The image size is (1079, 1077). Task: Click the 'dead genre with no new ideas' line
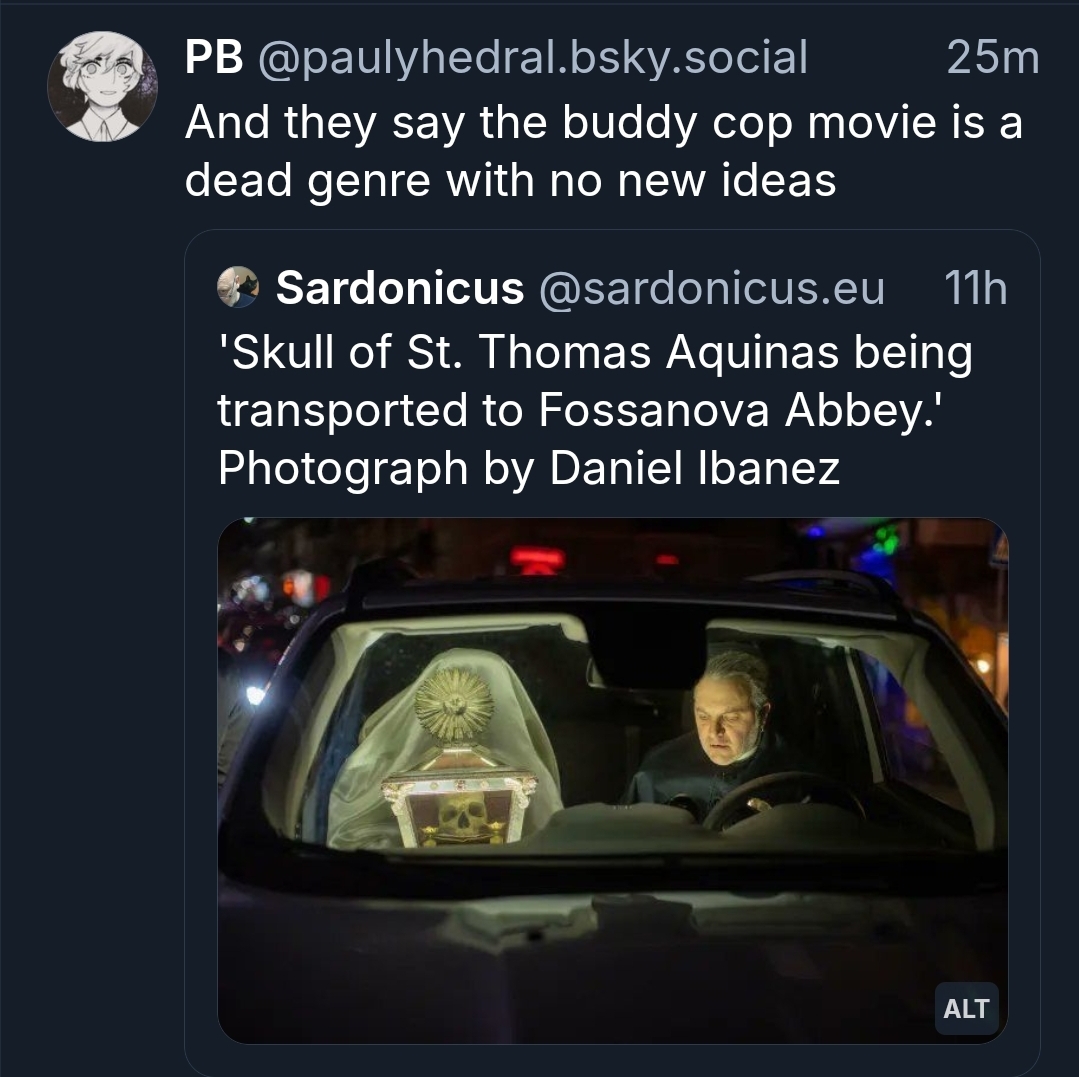pyautogui.click(x=510, y=180)
